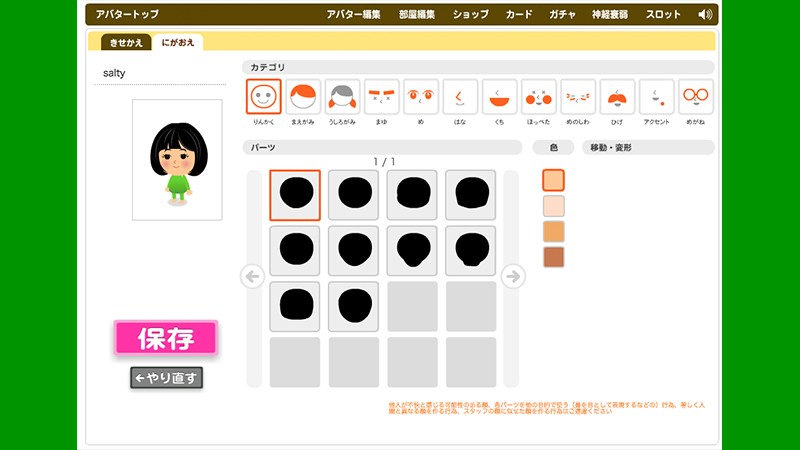
Task: Mute sound with the speaker icon
Action: pyautogui.click(x=705, y=15)
